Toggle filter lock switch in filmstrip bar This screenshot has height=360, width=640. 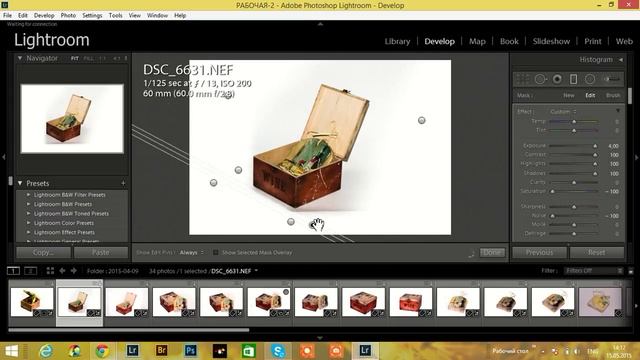coord(631,271)
